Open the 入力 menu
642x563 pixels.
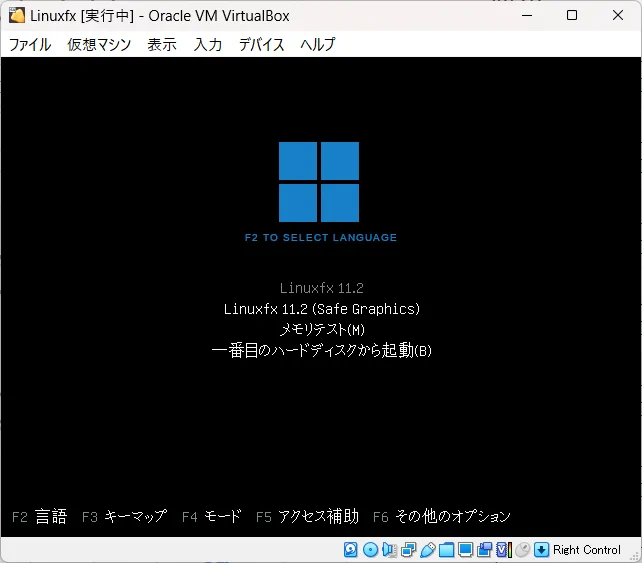[208, 44]
